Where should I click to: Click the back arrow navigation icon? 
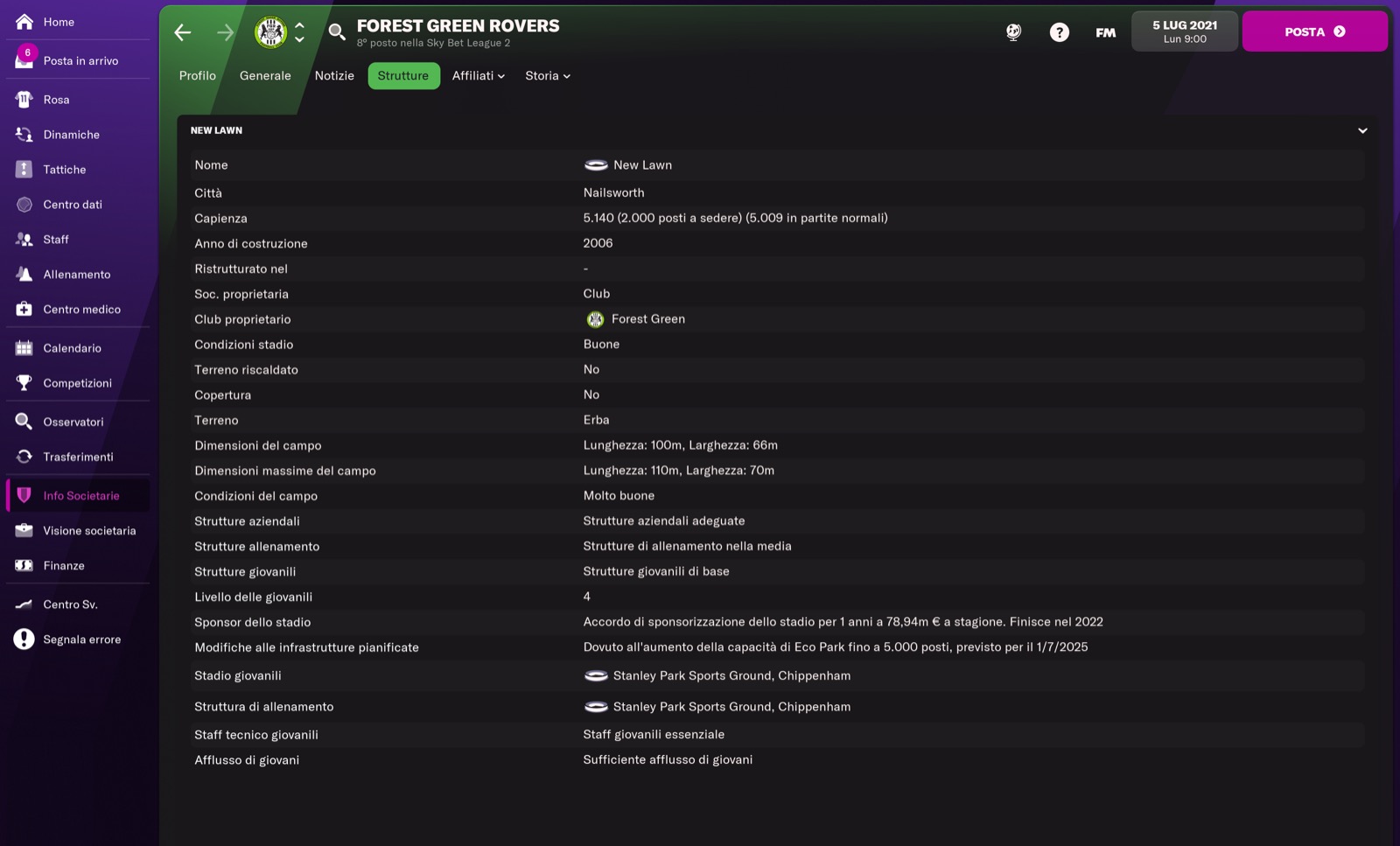[182, 32]
